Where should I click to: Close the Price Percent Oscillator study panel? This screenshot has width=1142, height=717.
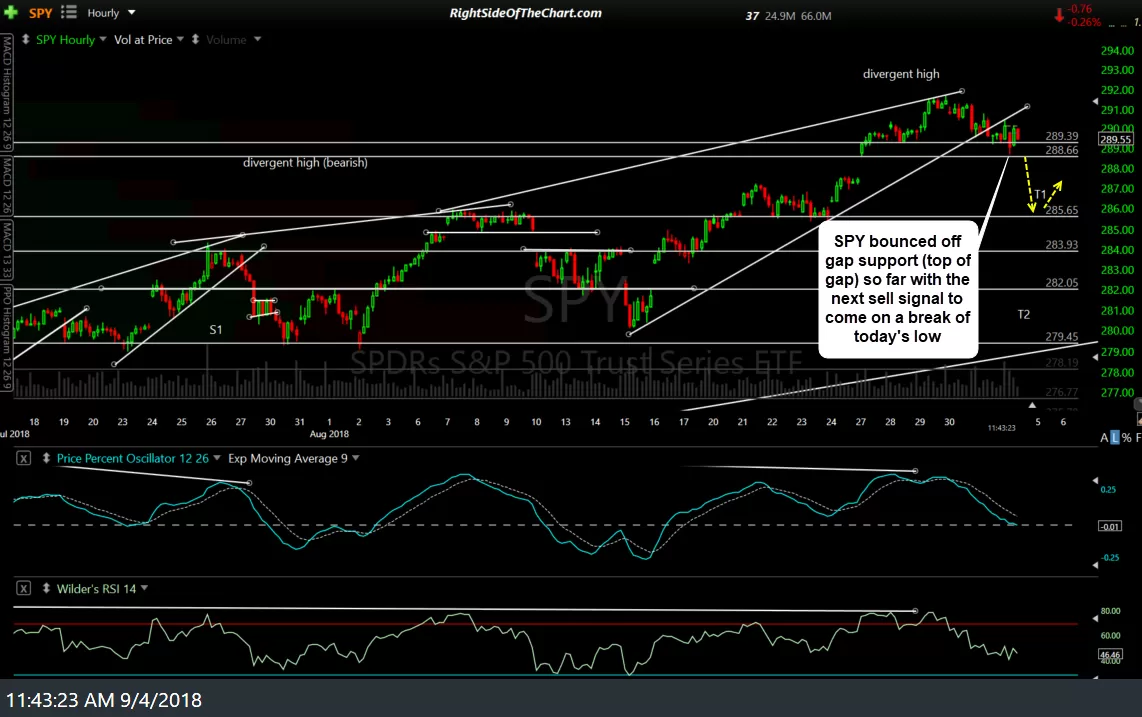(23, 458)
